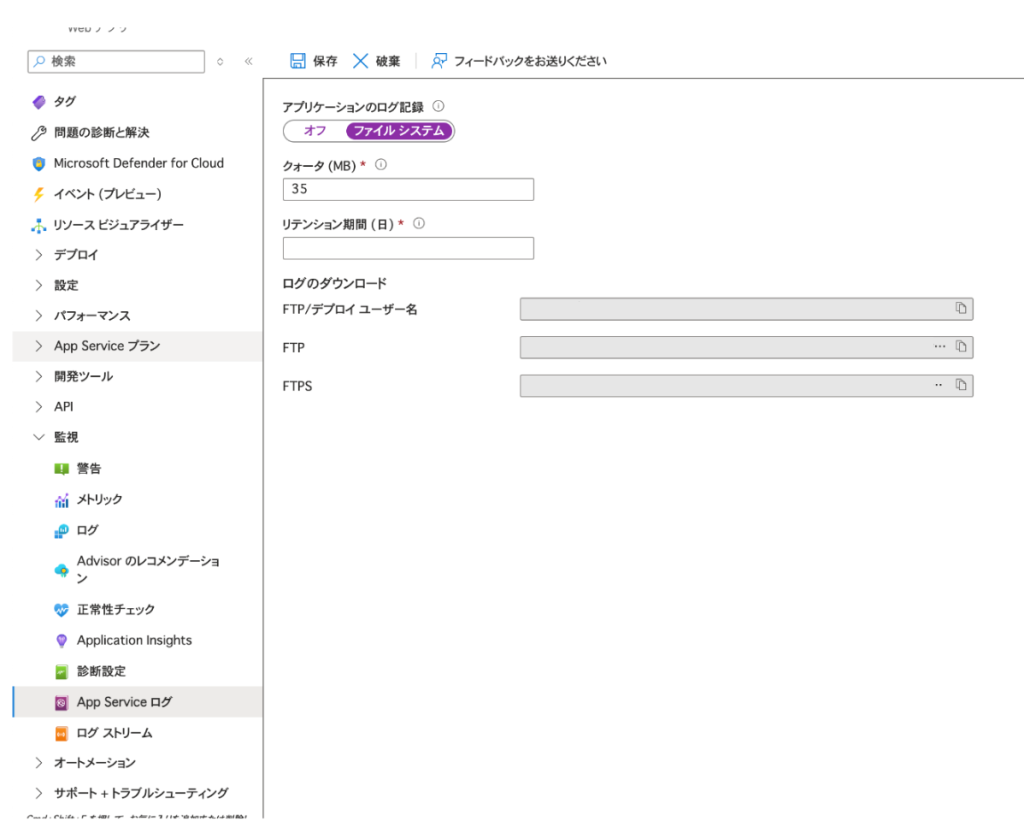The height and width of the screenshot is (833, 1024).
Task: Open Microsoft Defender for Cloud shield icon
Action: 39,163
